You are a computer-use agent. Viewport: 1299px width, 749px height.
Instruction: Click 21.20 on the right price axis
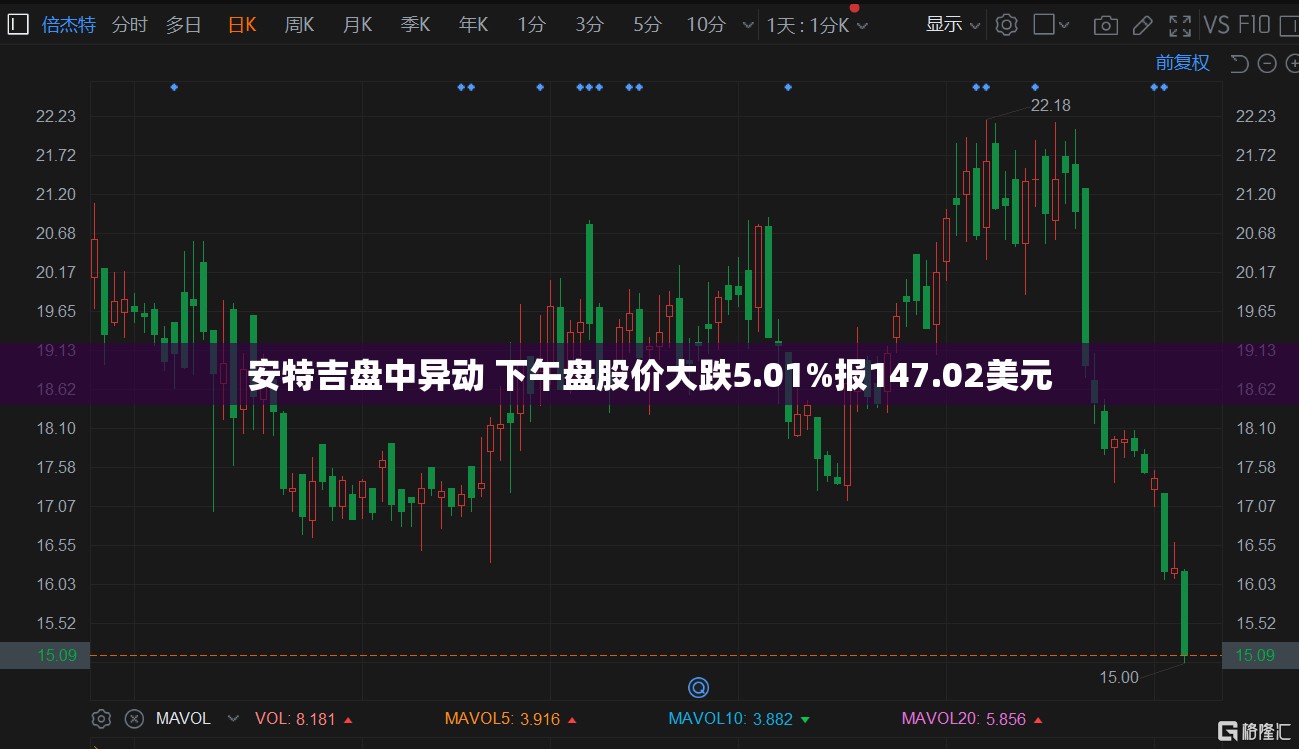pyautogui.click(x=1256, y=194)
